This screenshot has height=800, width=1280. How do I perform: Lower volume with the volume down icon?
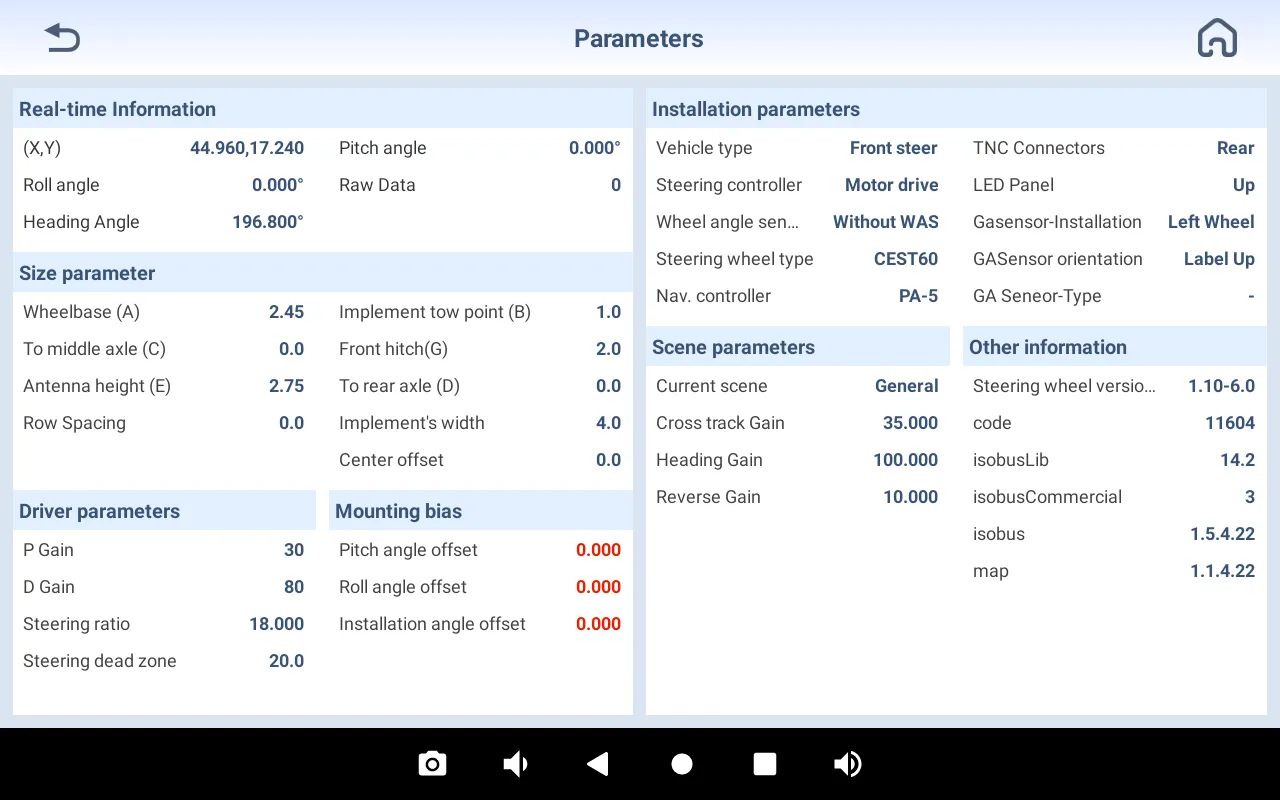[515, 764]
